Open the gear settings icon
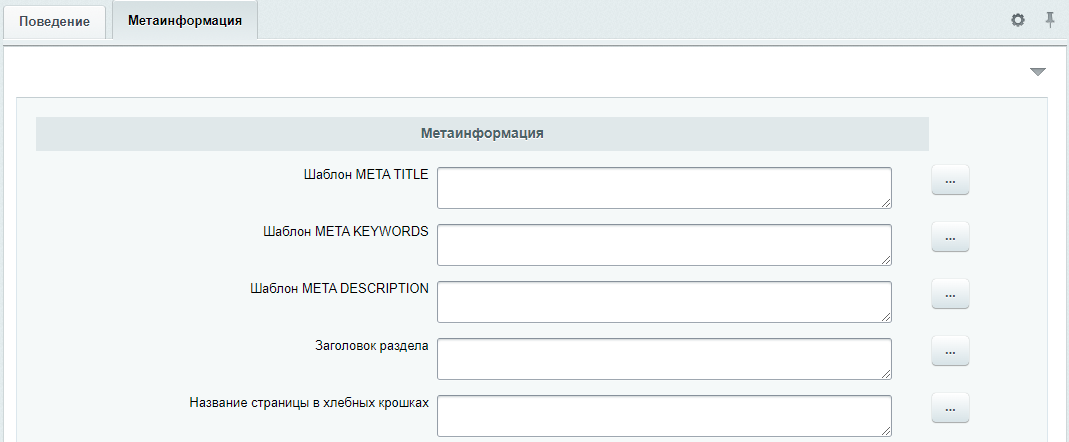1069x442 pixels. [x=1018, y=20]
